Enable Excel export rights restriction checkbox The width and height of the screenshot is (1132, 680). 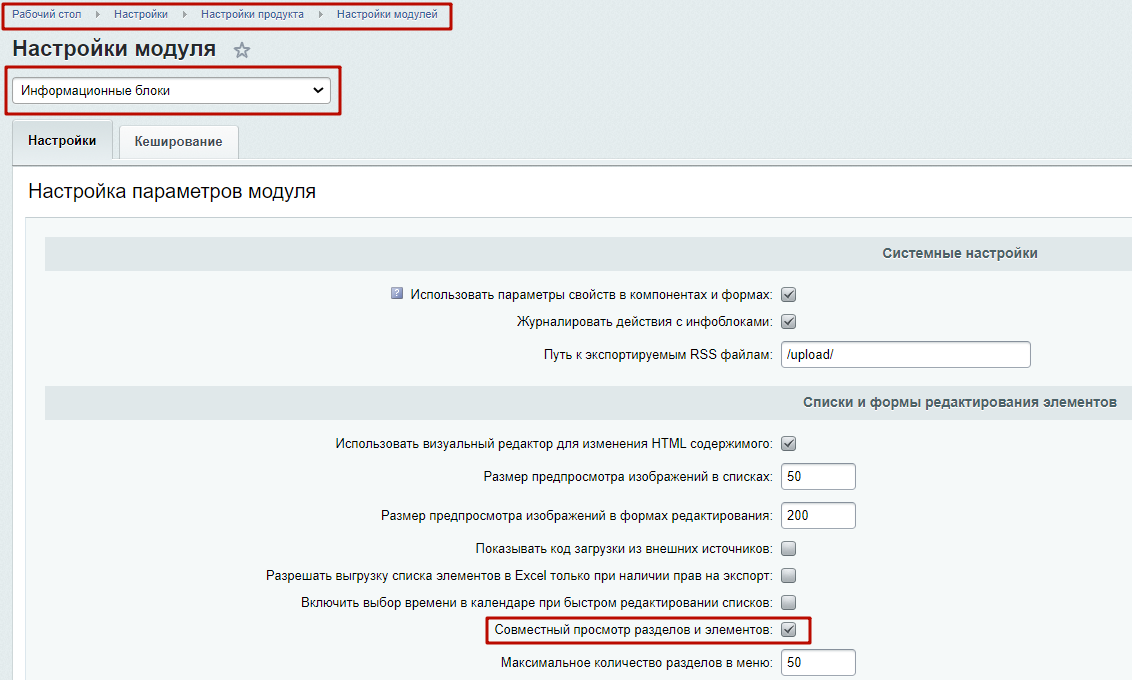click(788, 576)
